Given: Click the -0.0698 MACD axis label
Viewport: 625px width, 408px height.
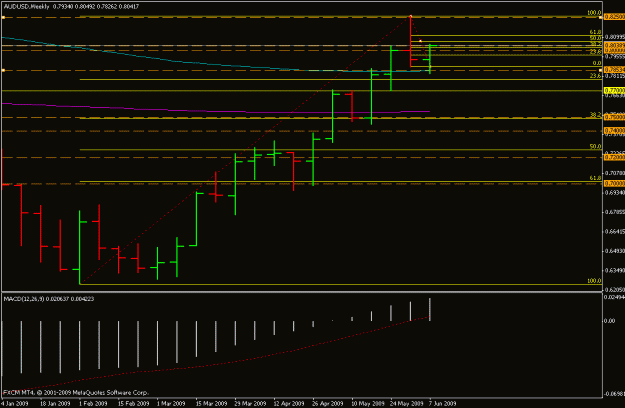Looking at the screenshot, I should click(614, 394).
